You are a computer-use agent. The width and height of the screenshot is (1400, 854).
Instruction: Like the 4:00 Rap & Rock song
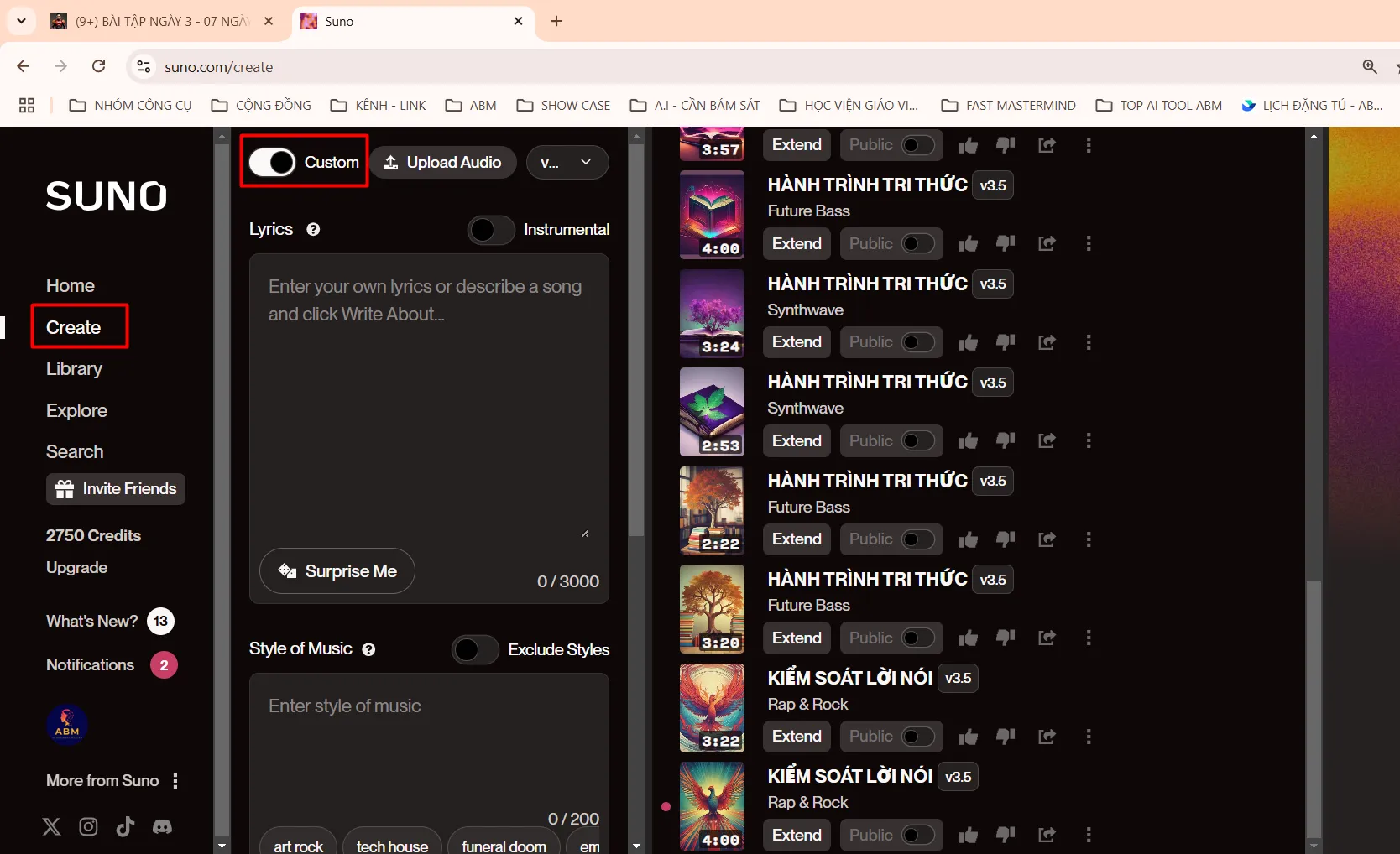click(968, 835)
